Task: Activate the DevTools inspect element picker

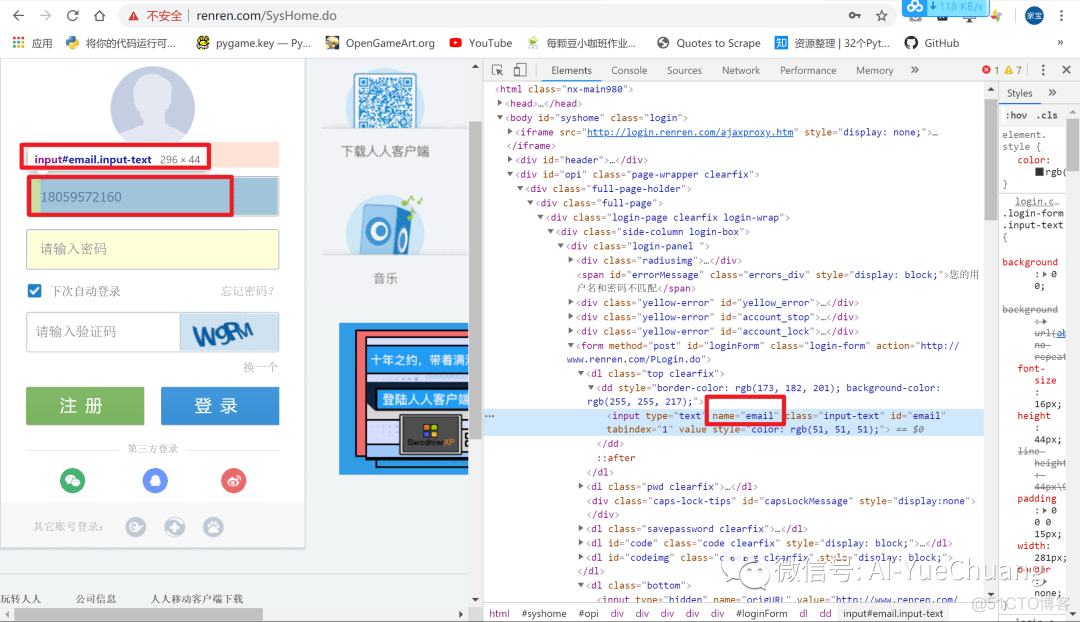Action: 497,70
